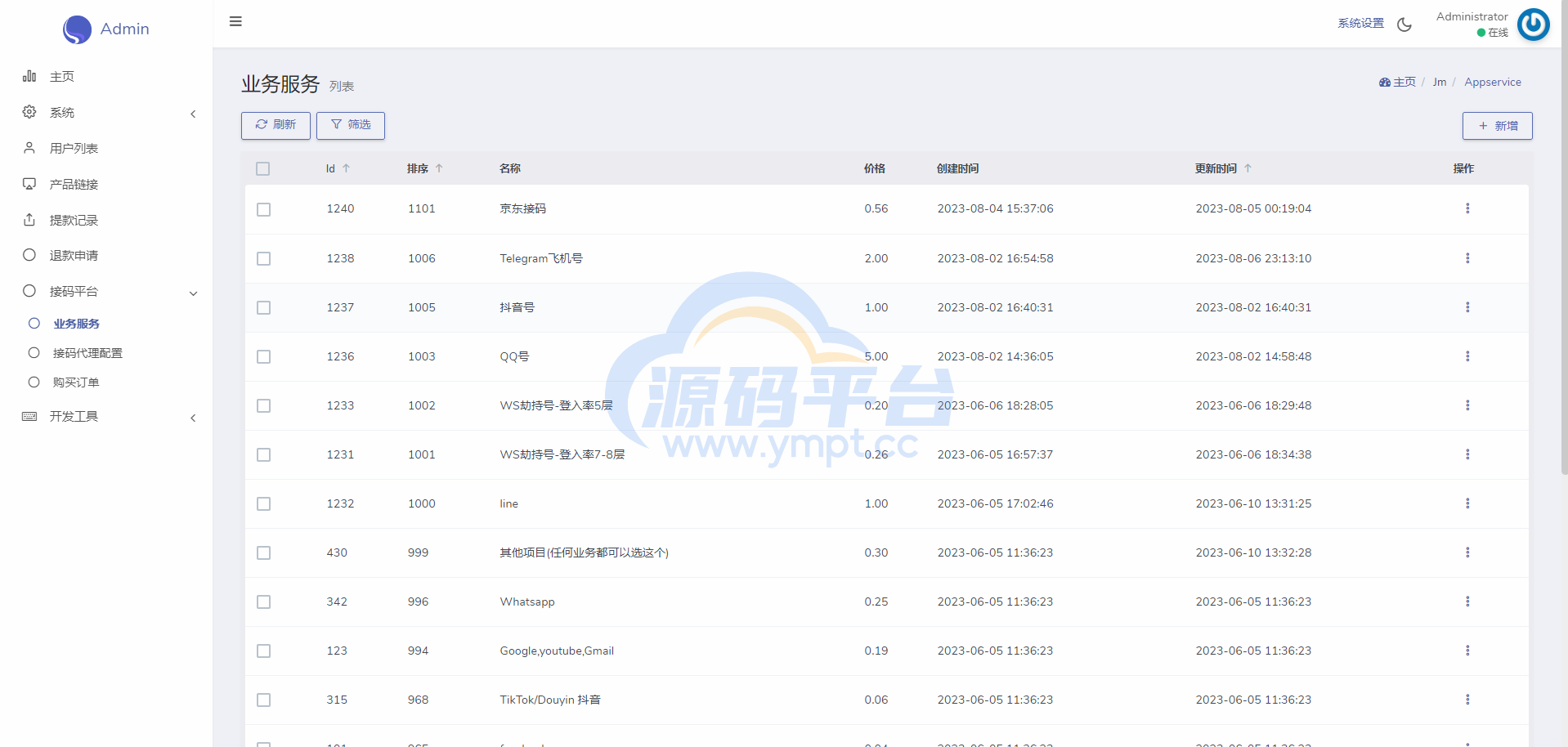Check the row for 京东接码
Image resolution: width=1568 pixels, height=747 pixels.
[x=263, y=210]
